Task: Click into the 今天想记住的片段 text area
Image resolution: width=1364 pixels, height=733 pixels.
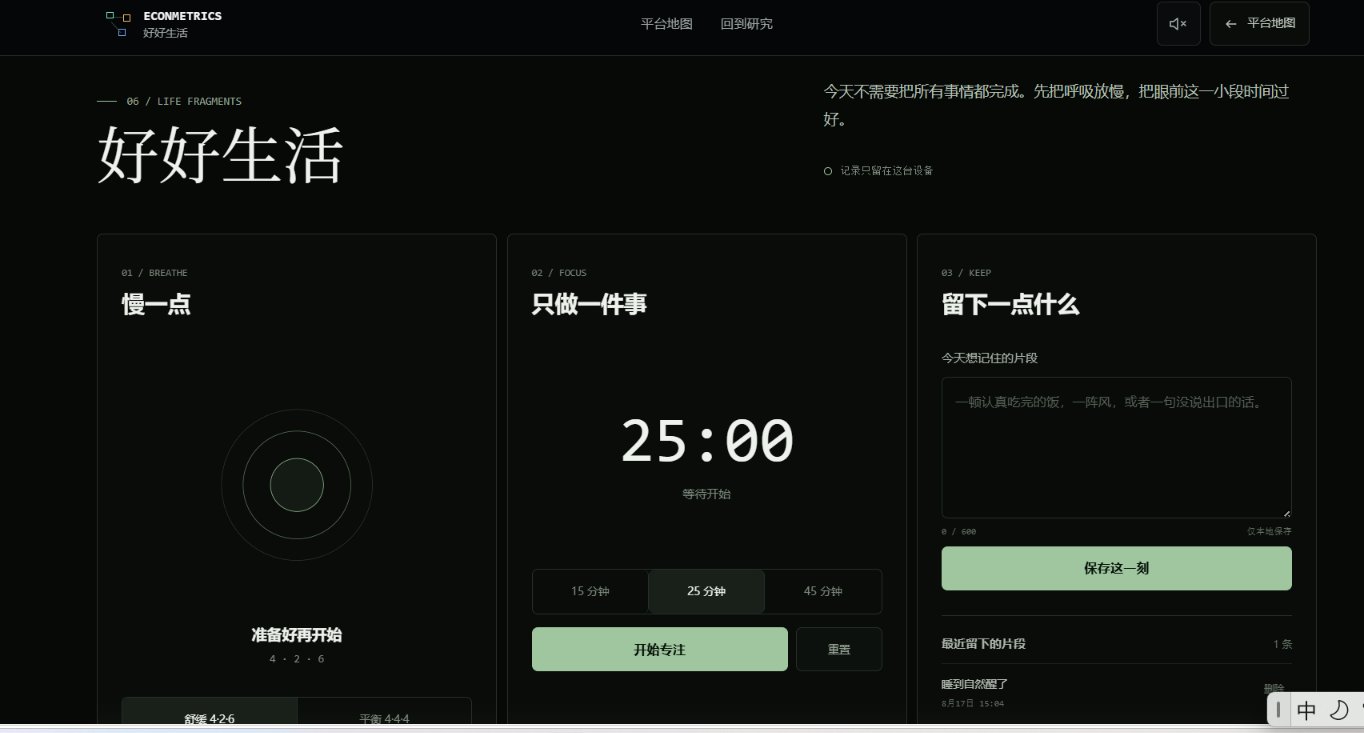Action: pyautogui.click(x=1116, y=447)
